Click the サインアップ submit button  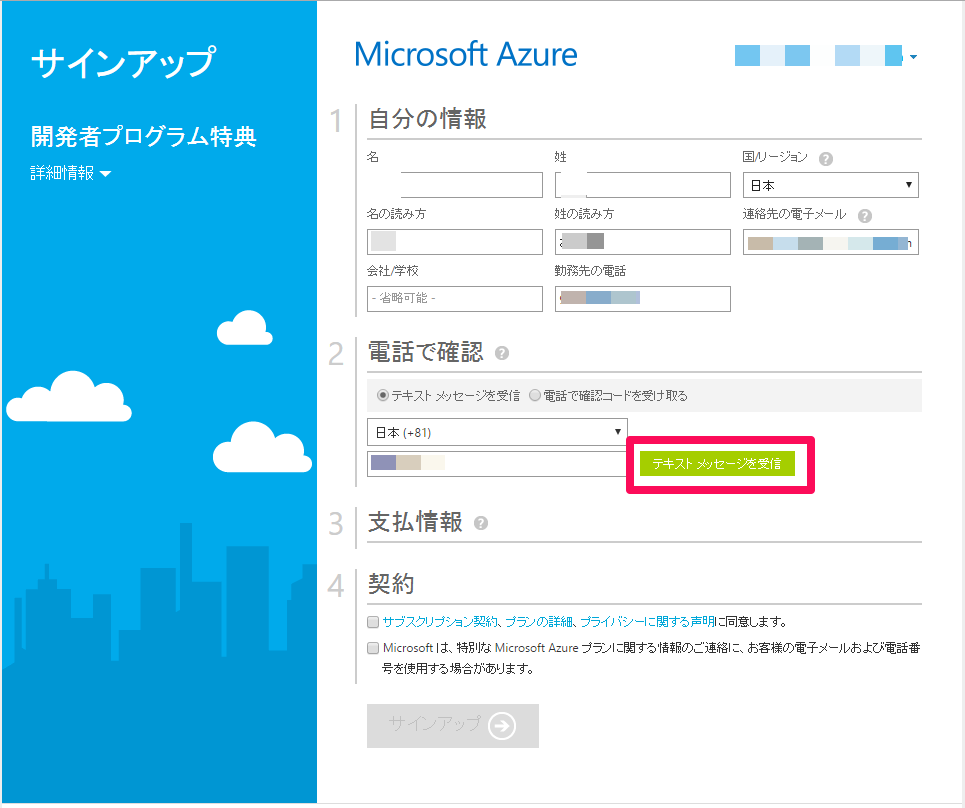(453, 726)
